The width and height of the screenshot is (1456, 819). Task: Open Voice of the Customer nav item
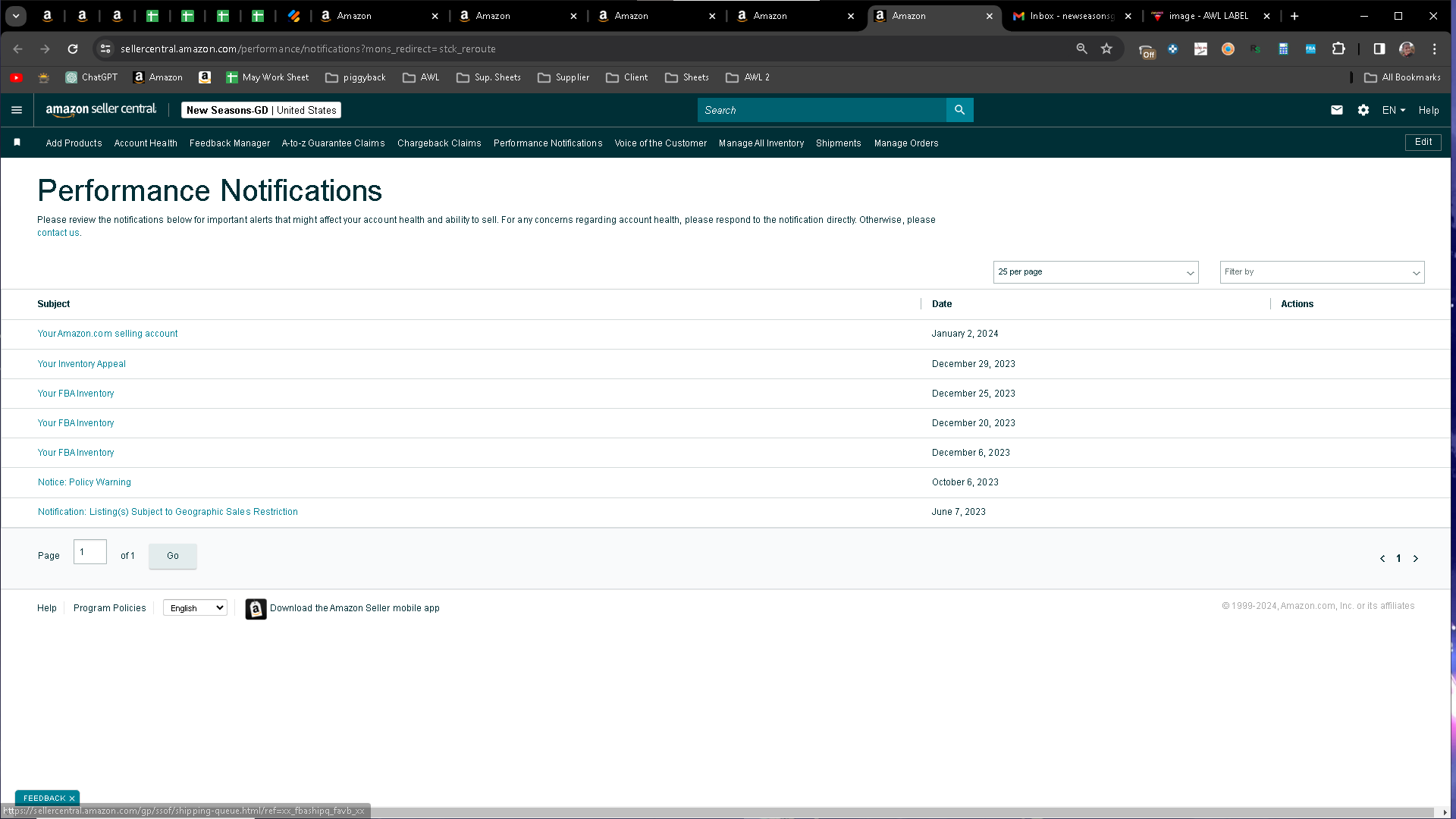coord(661,143)
